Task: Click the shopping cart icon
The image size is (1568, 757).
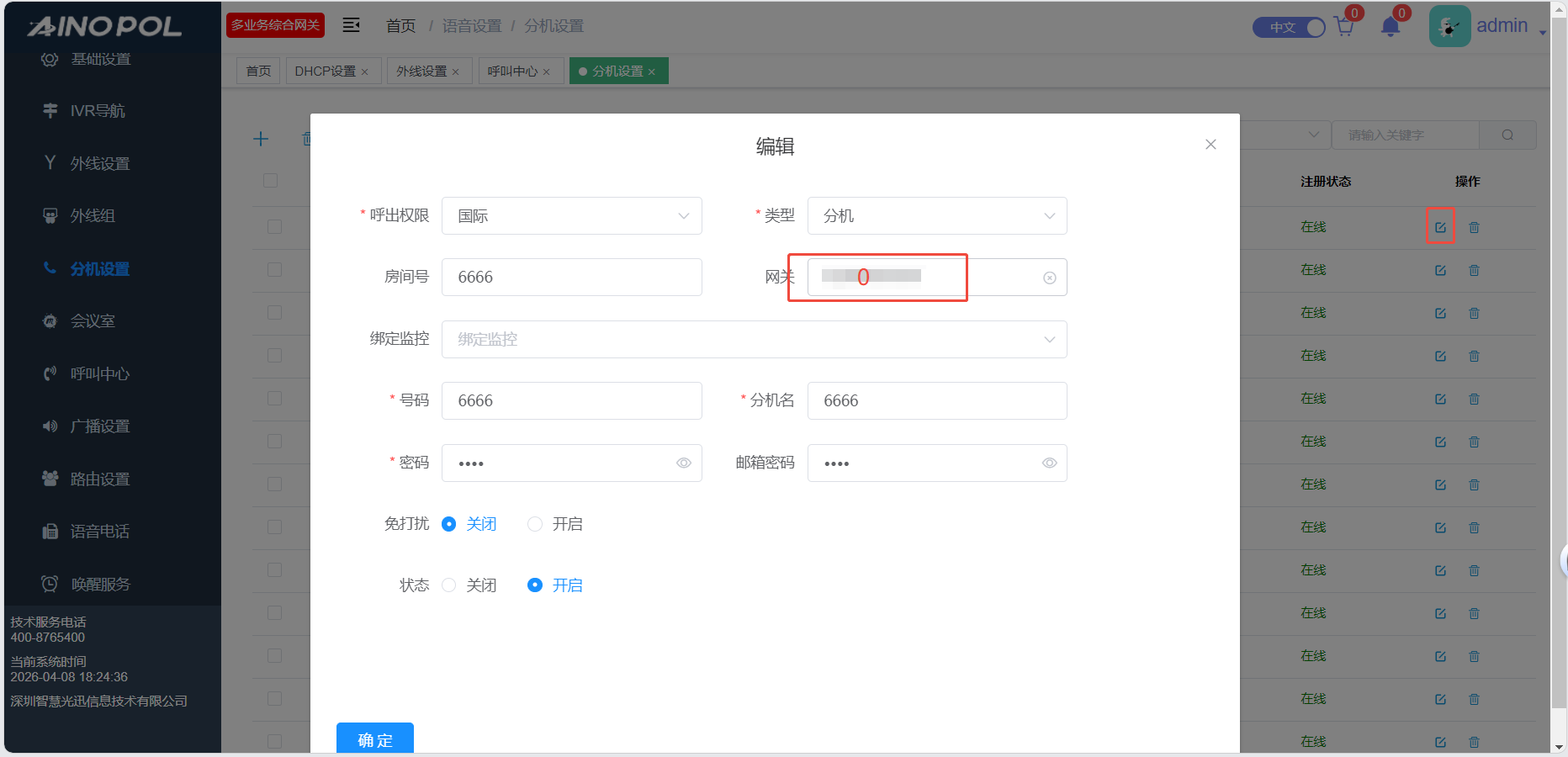Action: [1343, 27]
